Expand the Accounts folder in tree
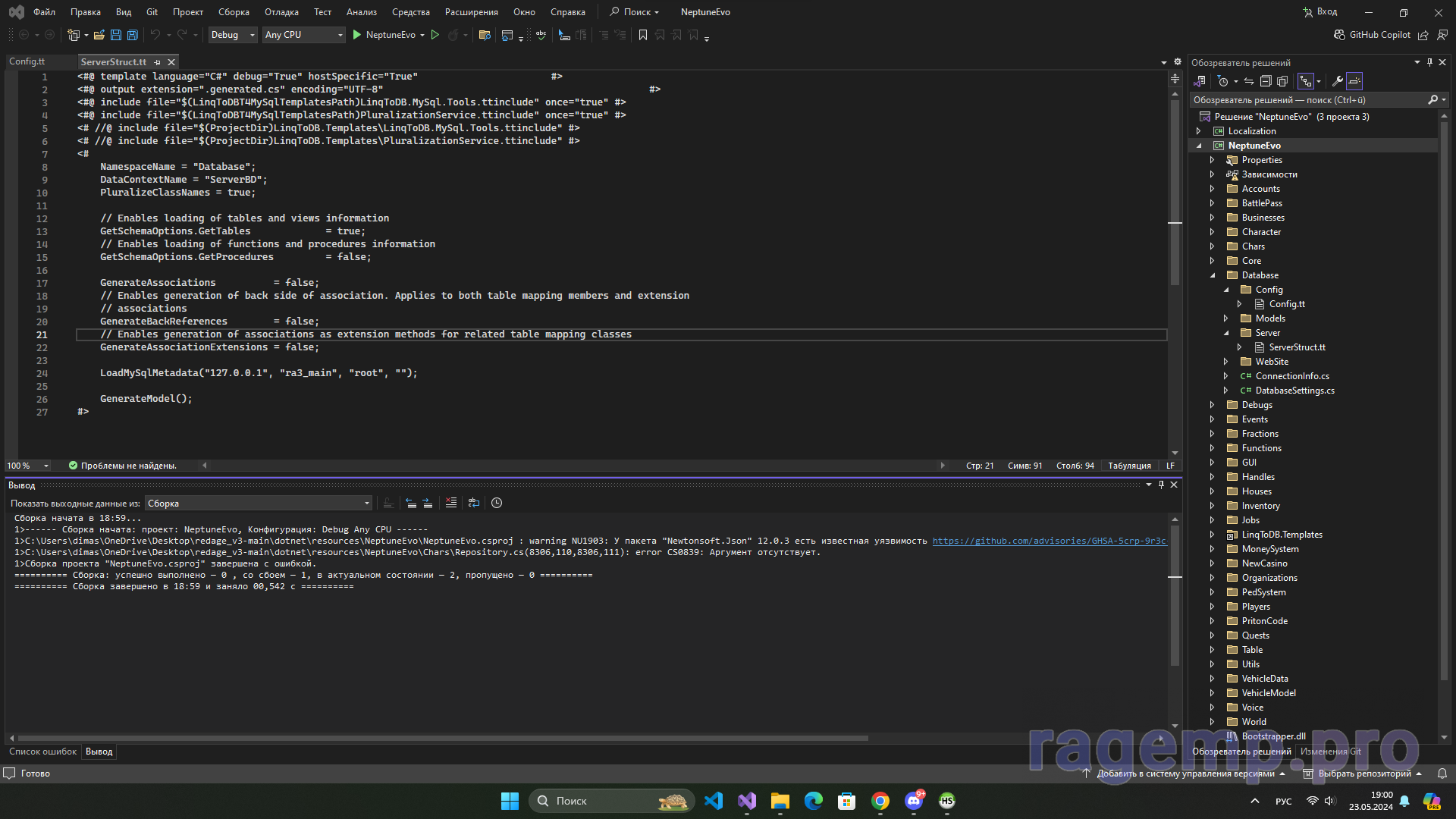The image size is (1456, 819). pos(1212,189)
